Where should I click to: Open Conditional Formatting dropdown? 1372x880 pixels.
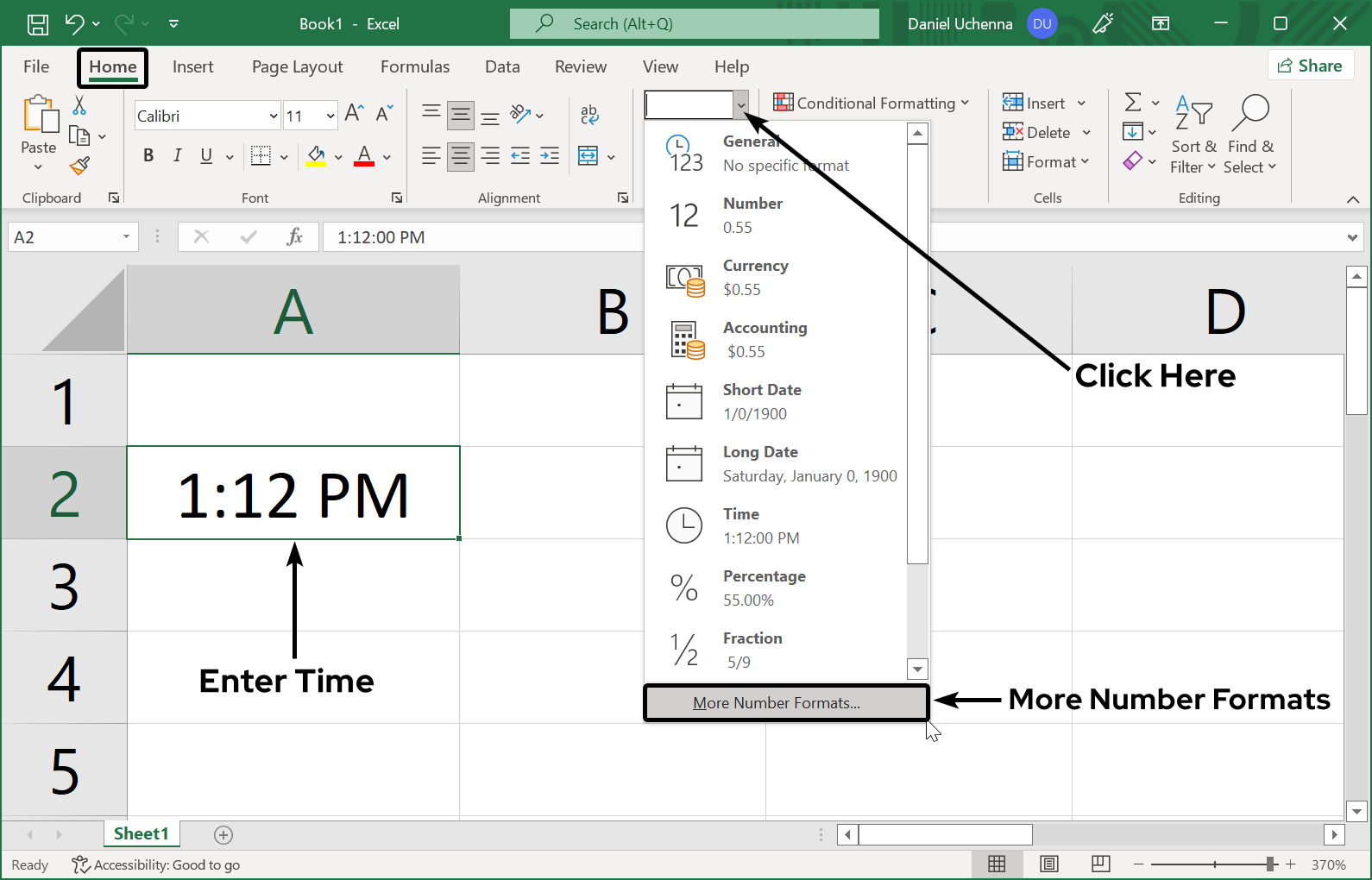coord(872,103)
